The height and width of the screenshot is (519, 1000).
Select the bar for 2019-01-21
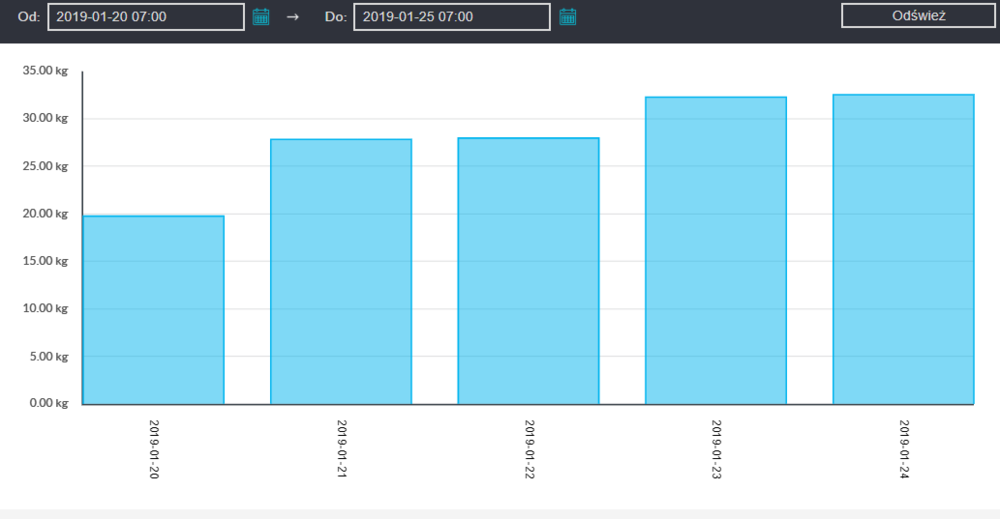[x=341, y=271]
